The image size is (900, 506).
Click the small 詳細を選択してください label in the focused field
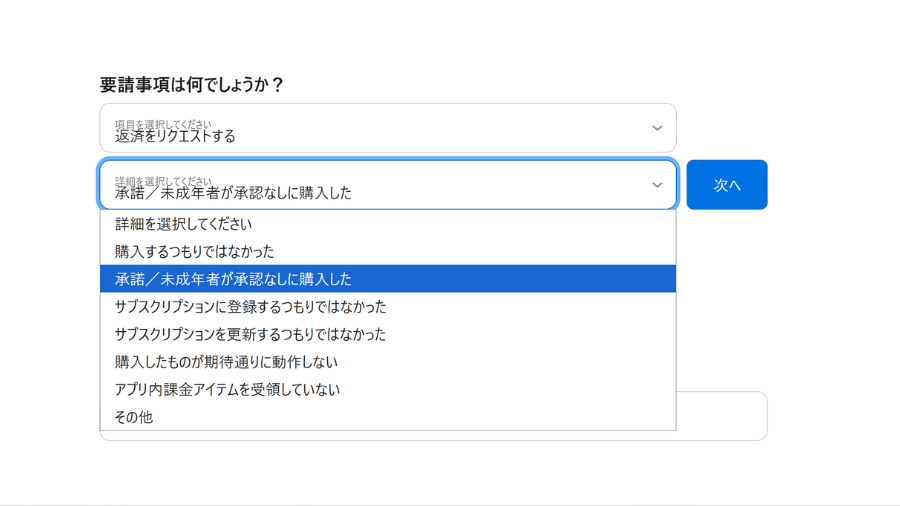pyautogui.click(x=163, y=181)
